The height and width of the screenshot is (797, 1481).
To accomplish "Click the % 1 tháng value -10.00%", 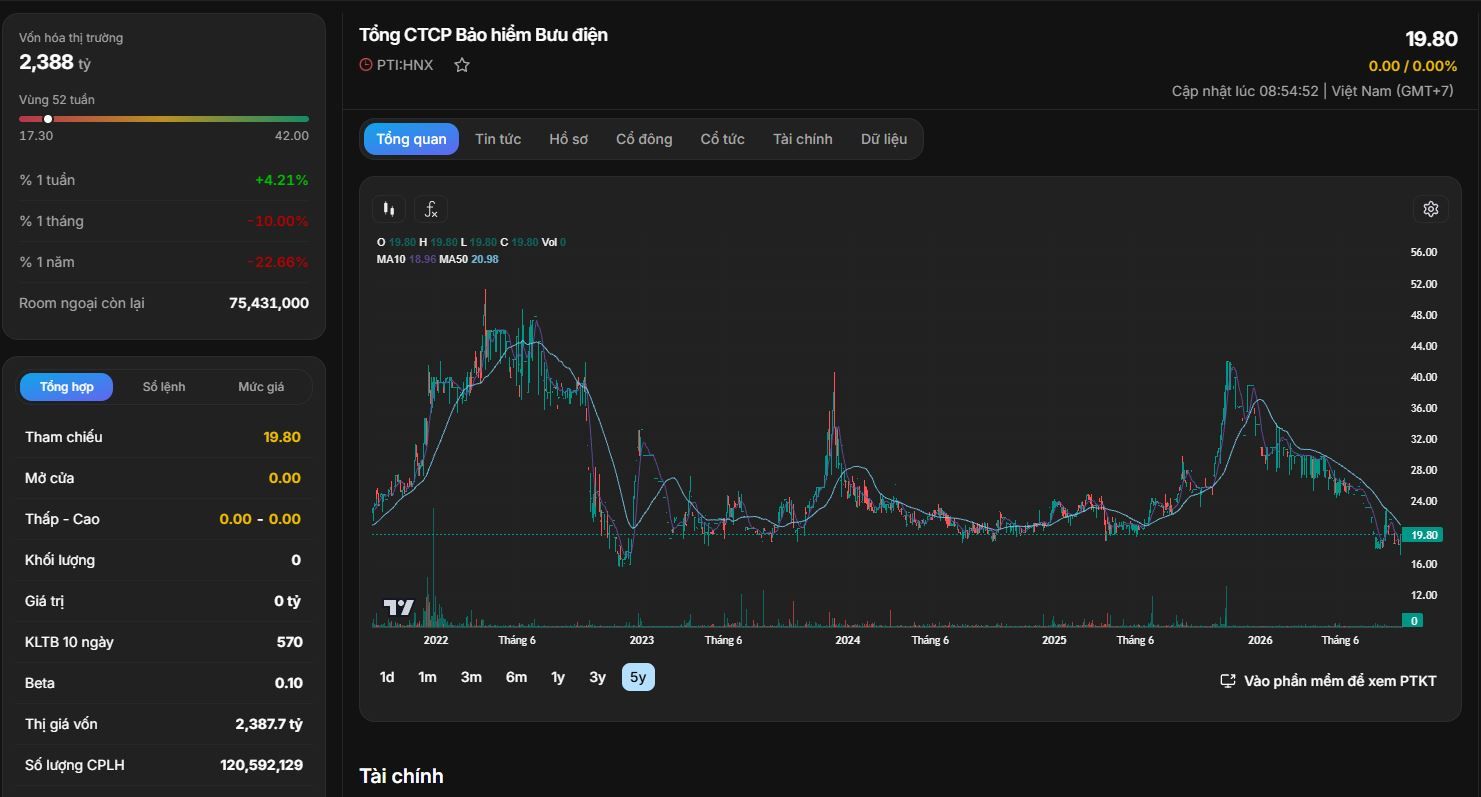I will click(278, 221).
